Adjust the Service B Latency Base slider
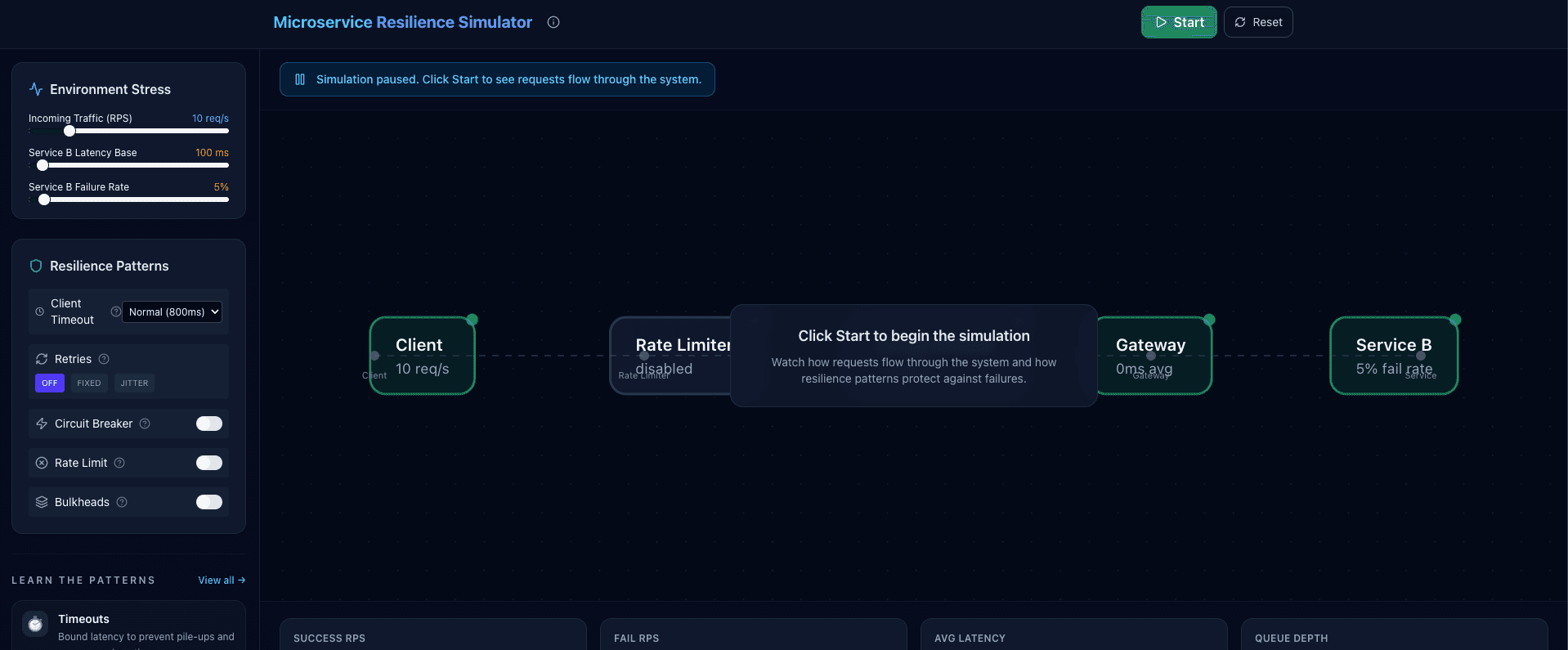The image size is (1568, 650). coord(128,165)
